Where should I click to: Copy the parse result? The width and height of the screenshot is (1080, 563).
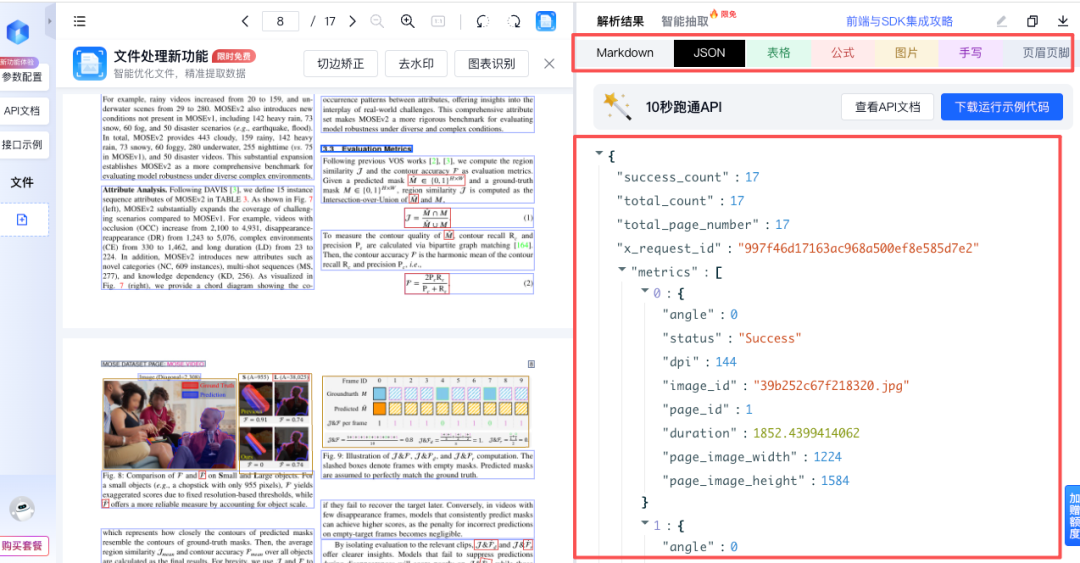pyautogui.click(x=1032, y=21)
